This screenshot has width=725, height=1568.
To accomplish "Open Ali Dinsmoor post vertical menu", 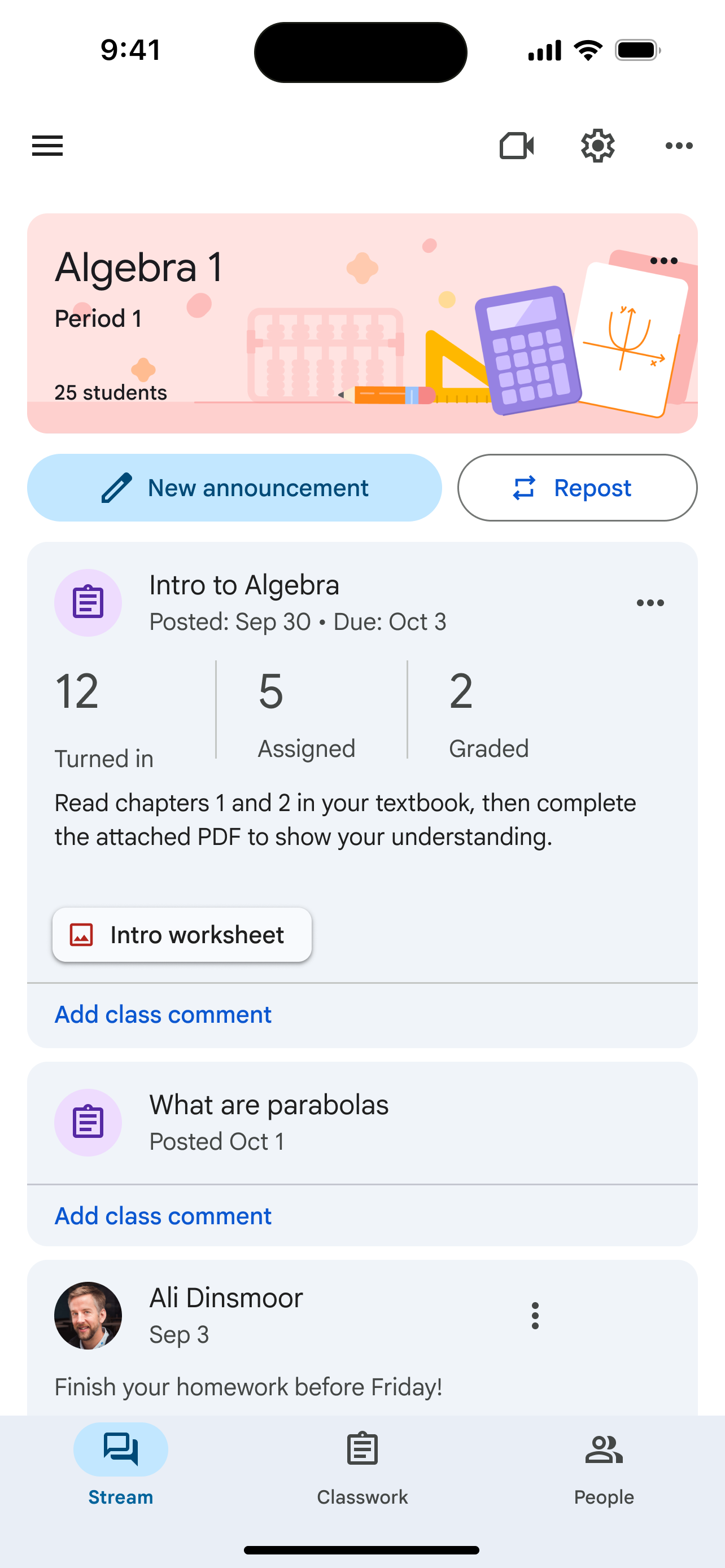I will pos(535,1315).
